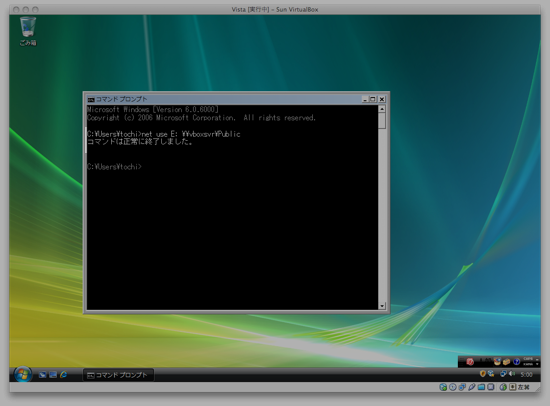Click VirtualBox USB devices status icon

click(x=472, y=387)
